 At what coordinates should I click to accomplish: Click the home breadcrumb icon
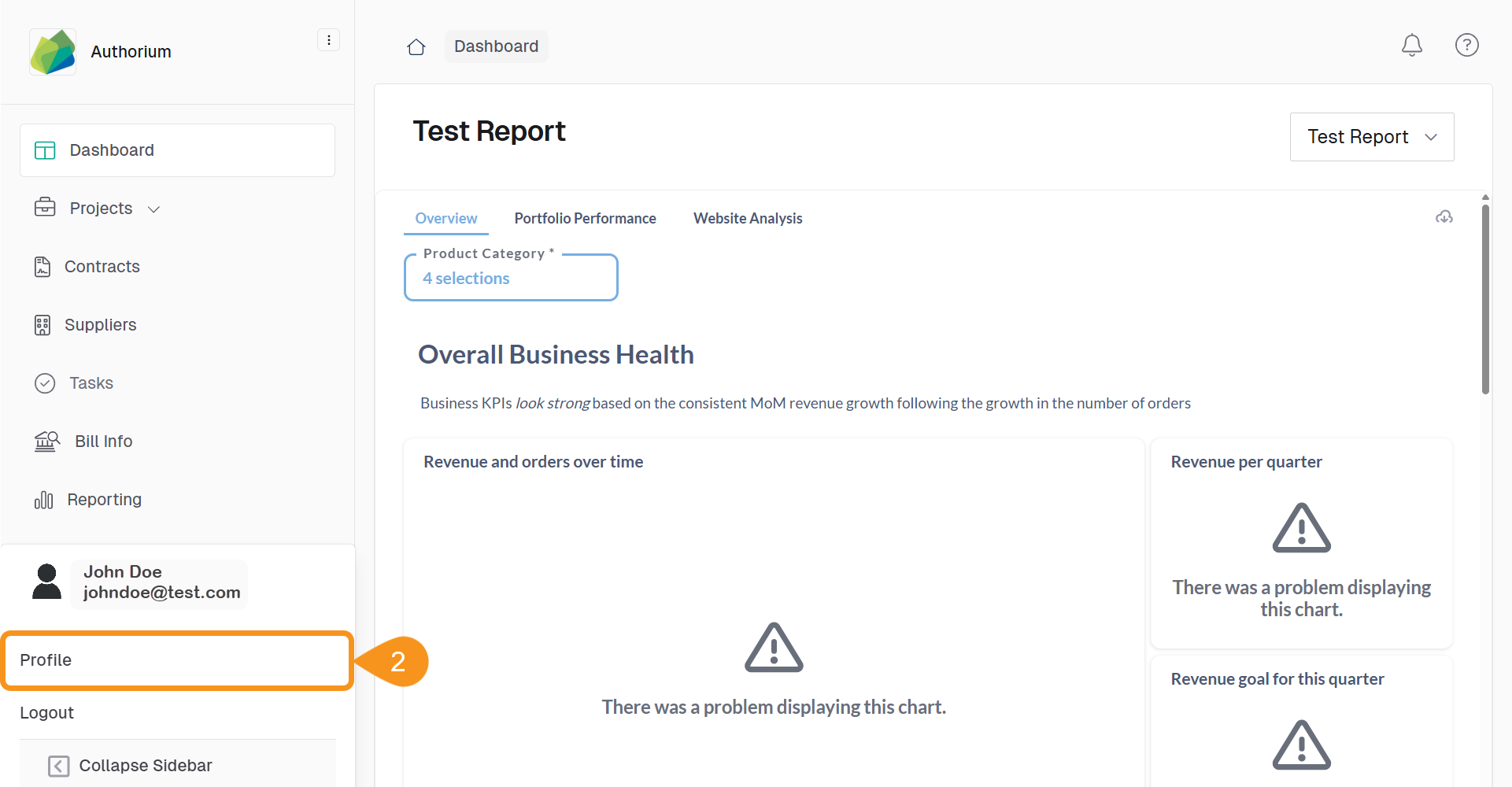(416, 47)
